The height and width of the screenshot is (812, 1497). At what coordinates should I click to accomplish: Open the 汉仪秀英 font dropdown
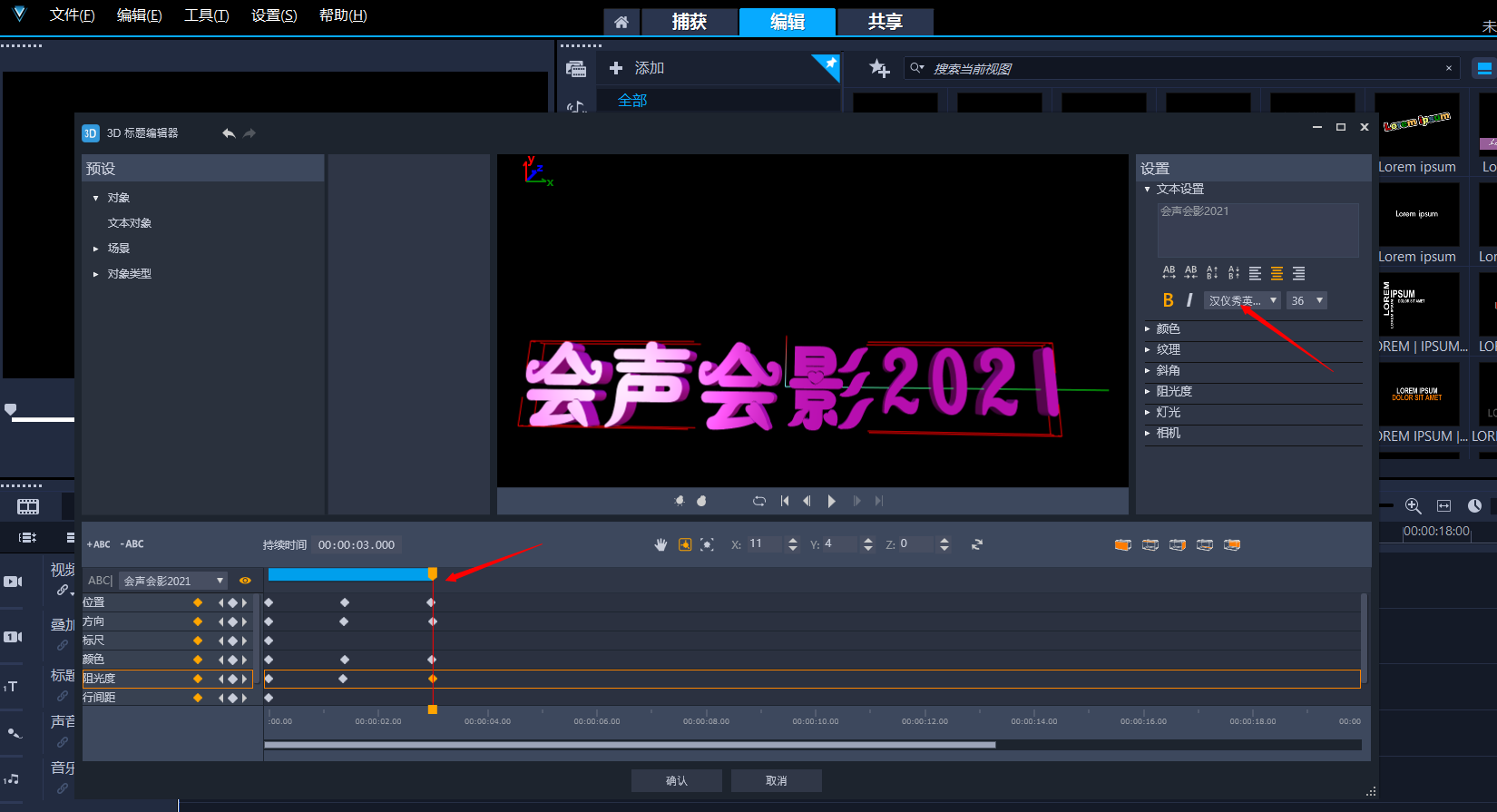1241,300
